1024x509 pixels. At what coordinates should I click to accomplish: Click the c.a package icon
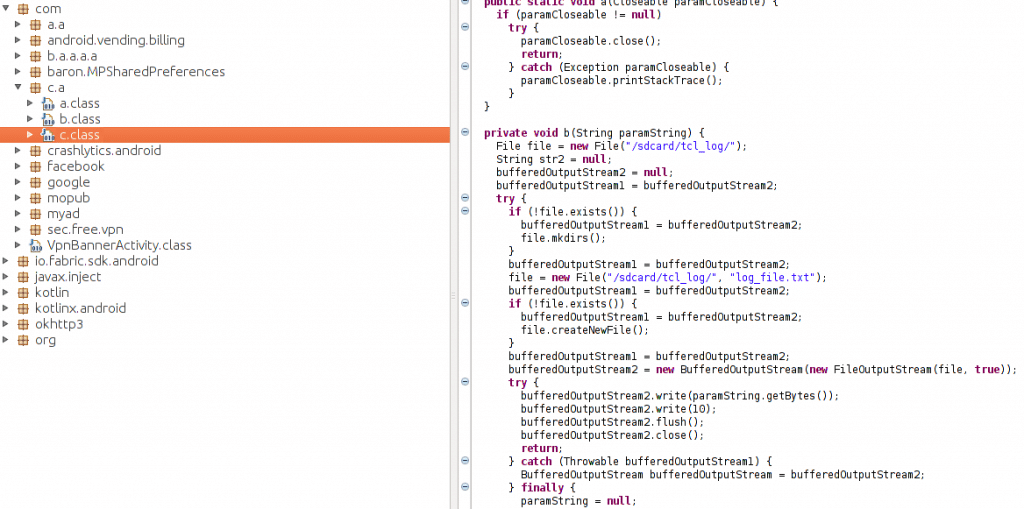click(x=35, y=88)
